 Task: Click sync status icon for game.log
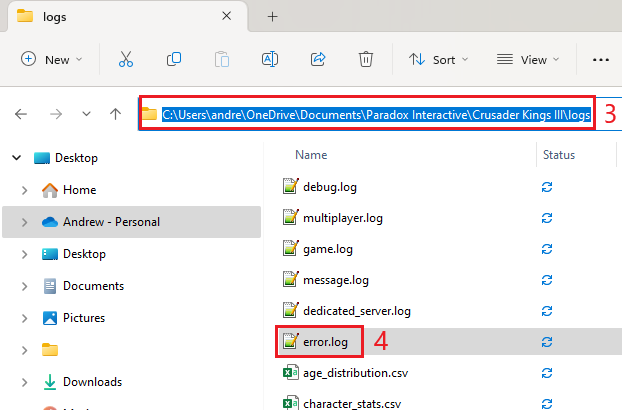point(547,249)
